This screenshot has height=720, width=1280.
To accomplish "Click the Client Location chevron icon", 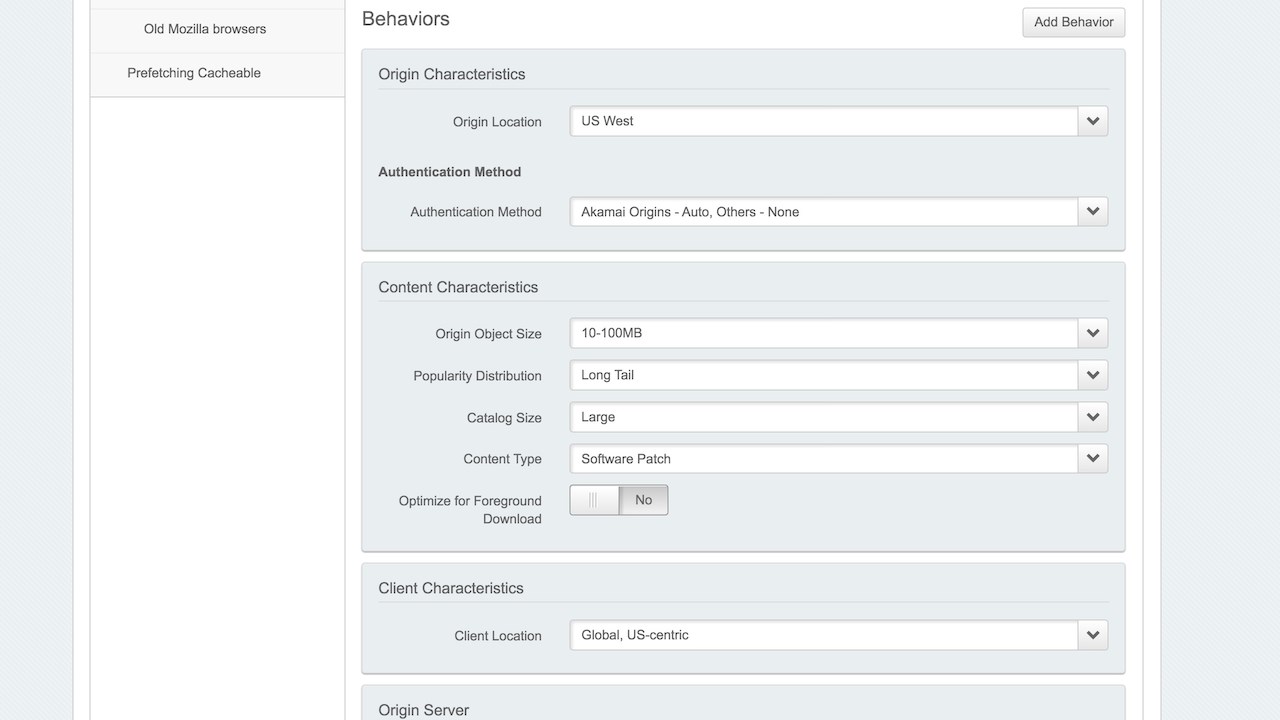I will [1093, 635].
